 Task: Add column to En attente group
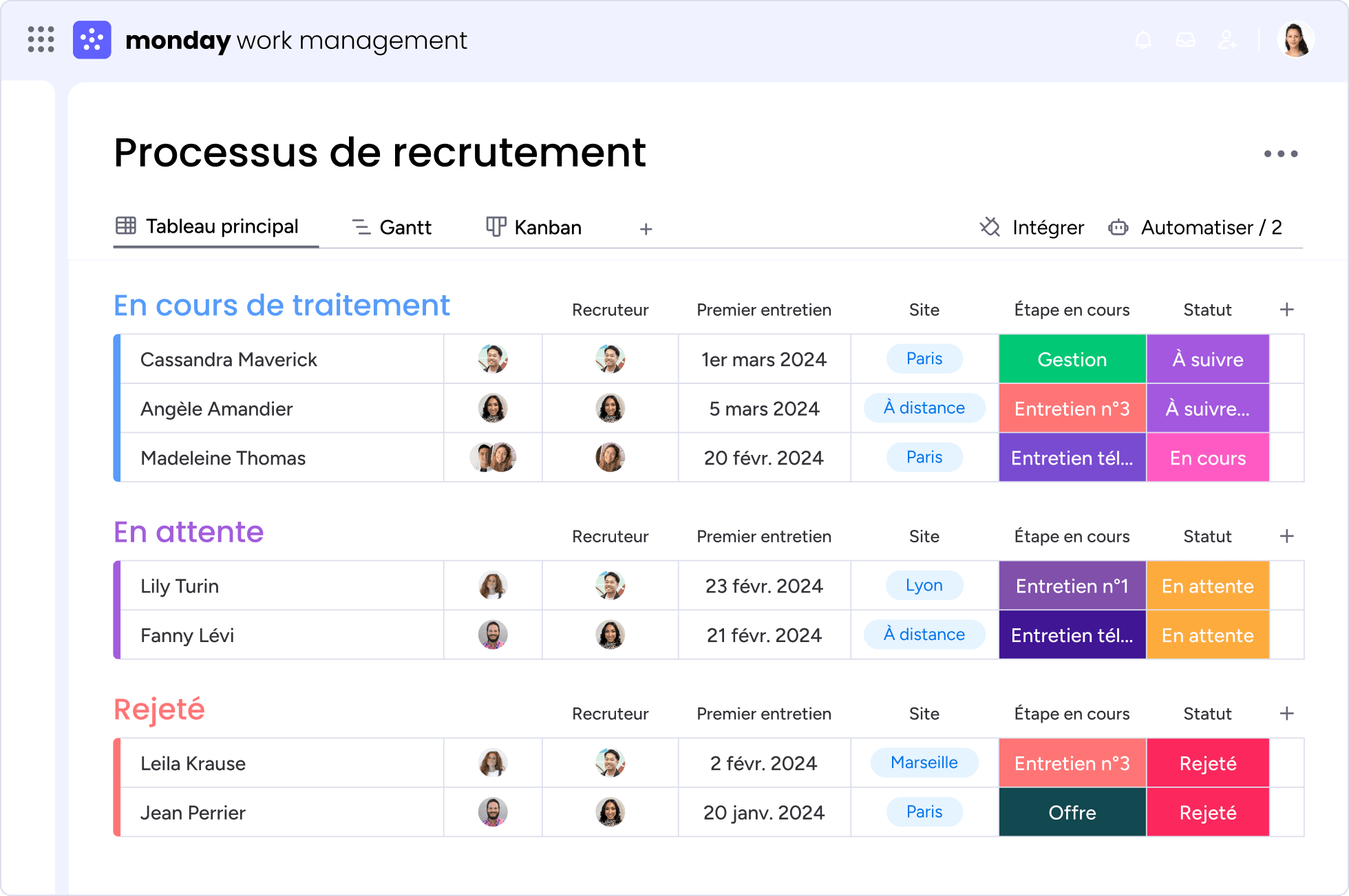(1287, 536)
